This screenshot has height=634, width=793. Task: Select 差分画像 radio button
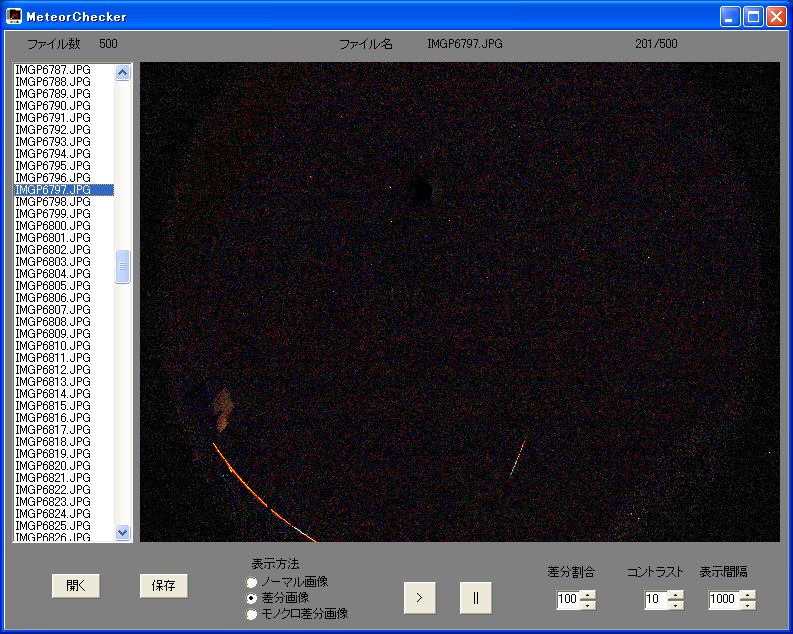[252, 598]
